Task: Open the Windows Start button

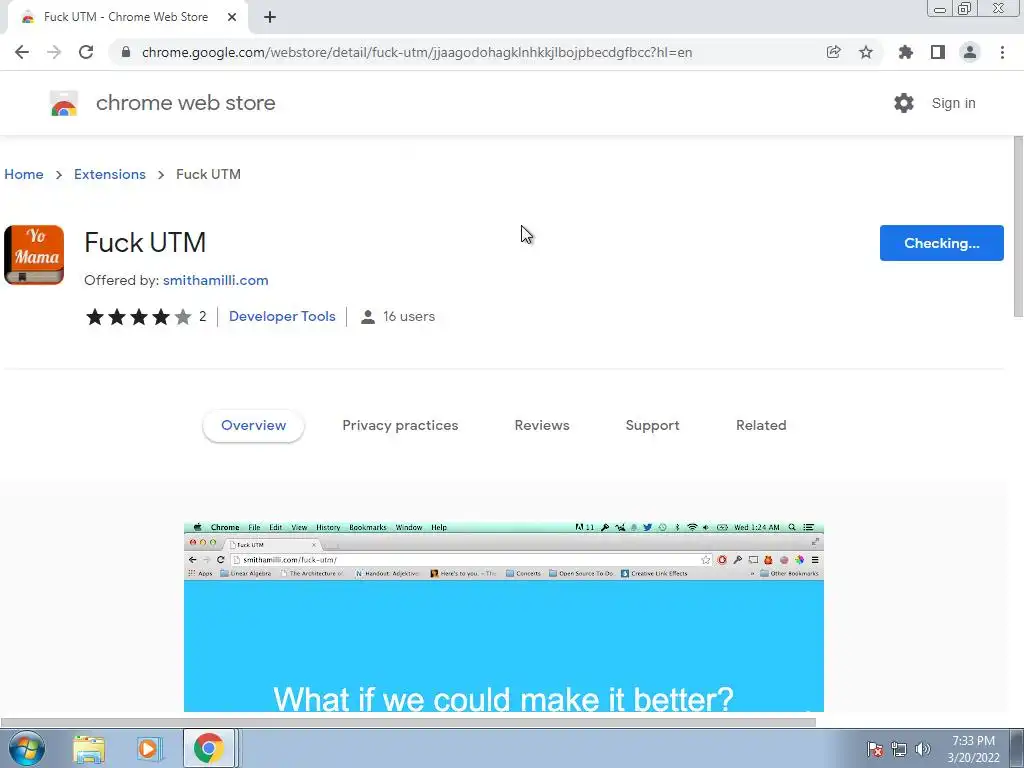Action: click(x=27, y=748)
